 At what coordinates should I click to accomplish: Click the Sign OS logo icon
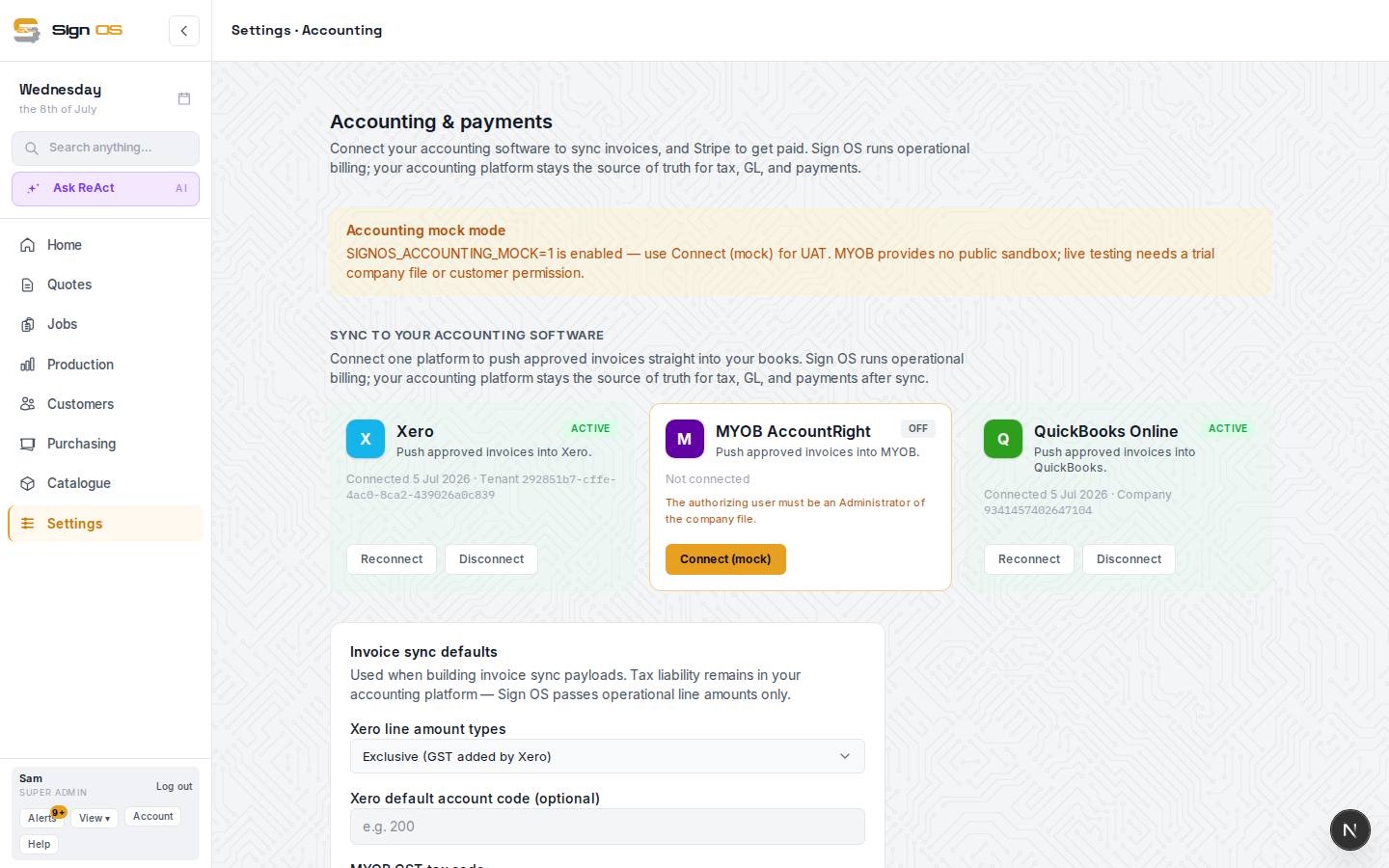(x=26, y=30)
